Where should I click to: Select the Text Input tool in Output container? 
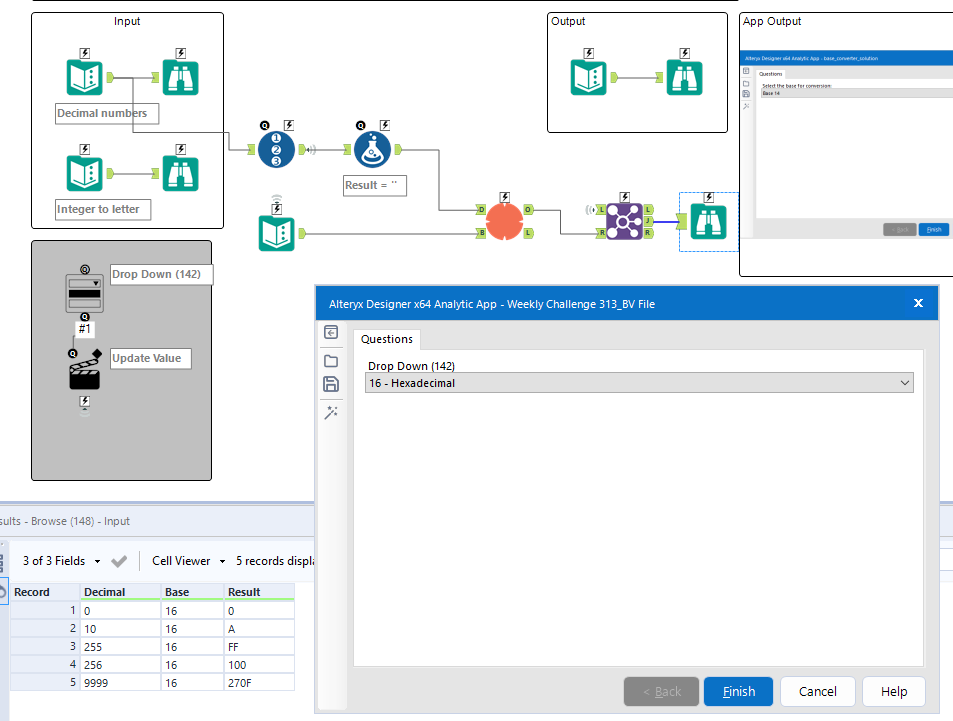(x=588, y=77)
